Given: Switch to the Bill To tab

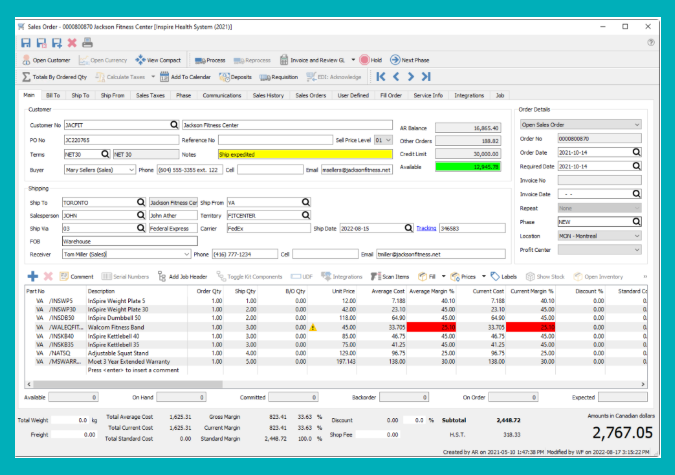Looking at the screenshot, I should click(x=53, y=95).
